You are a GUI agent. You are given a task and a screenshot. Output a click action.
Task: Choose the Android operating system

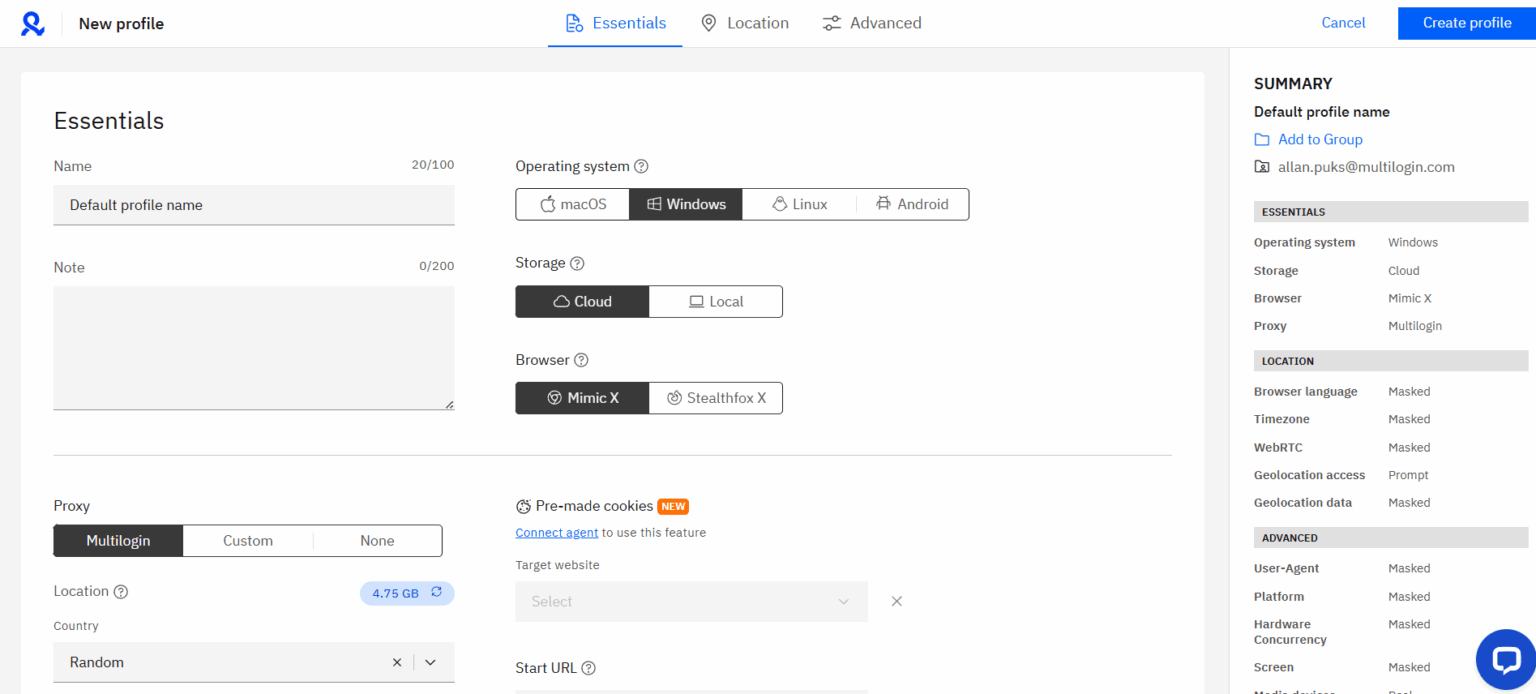(912, 204)
